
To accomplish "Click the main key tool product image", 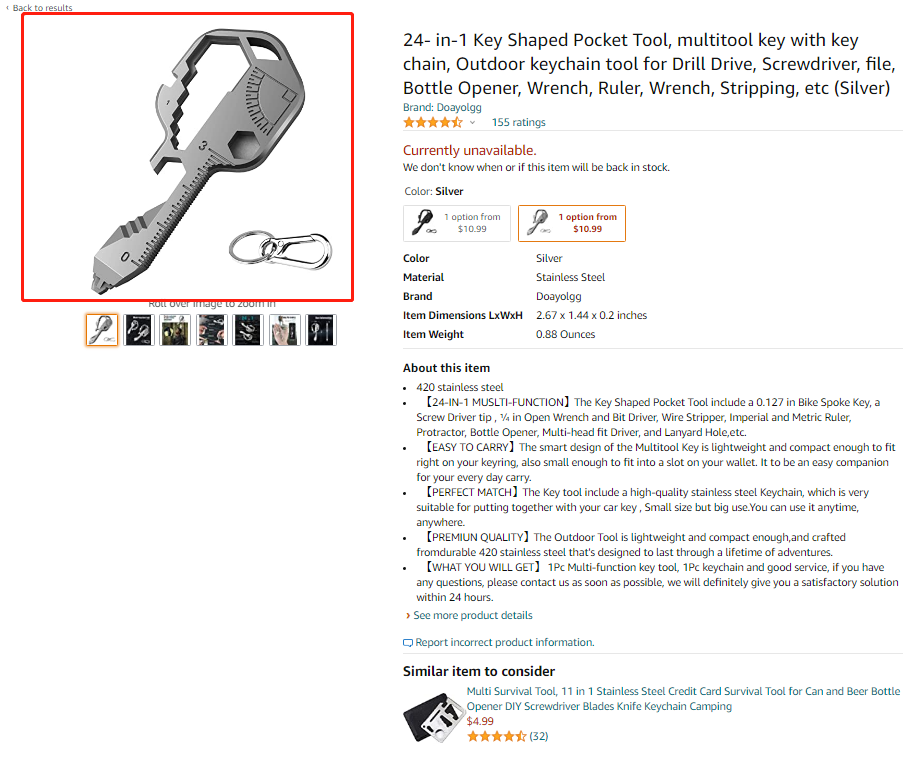I will (x=188, y=156).
